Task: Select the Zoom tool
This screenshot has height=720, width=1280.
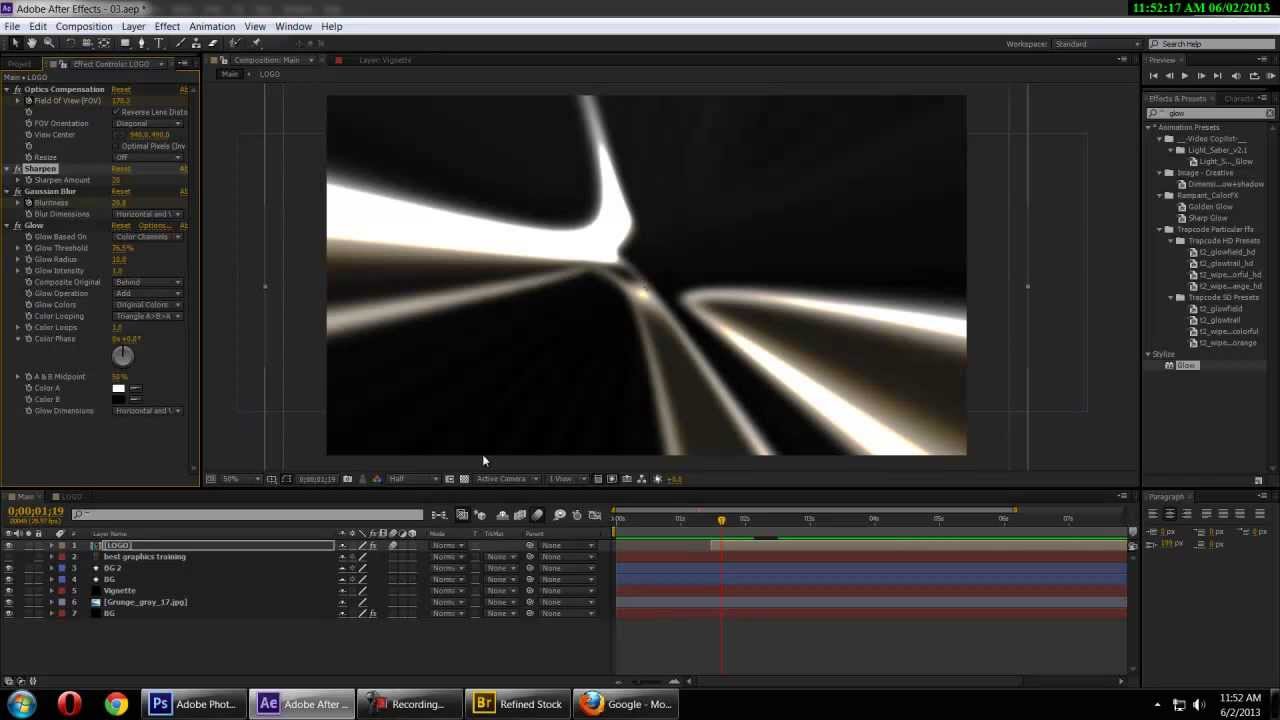Action: [48, 43]
